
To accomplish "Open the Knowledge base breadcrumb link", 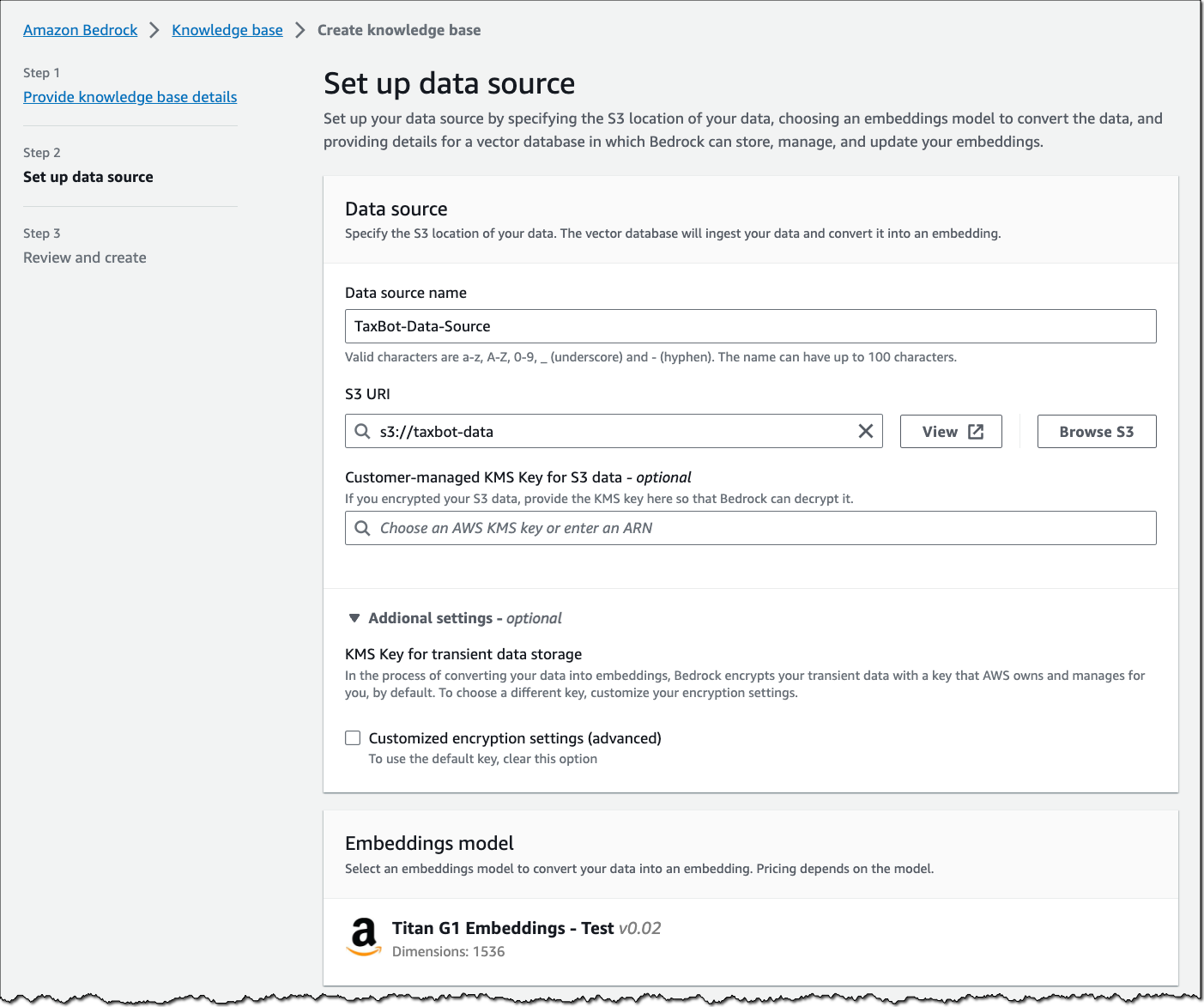I will point(227,29).
